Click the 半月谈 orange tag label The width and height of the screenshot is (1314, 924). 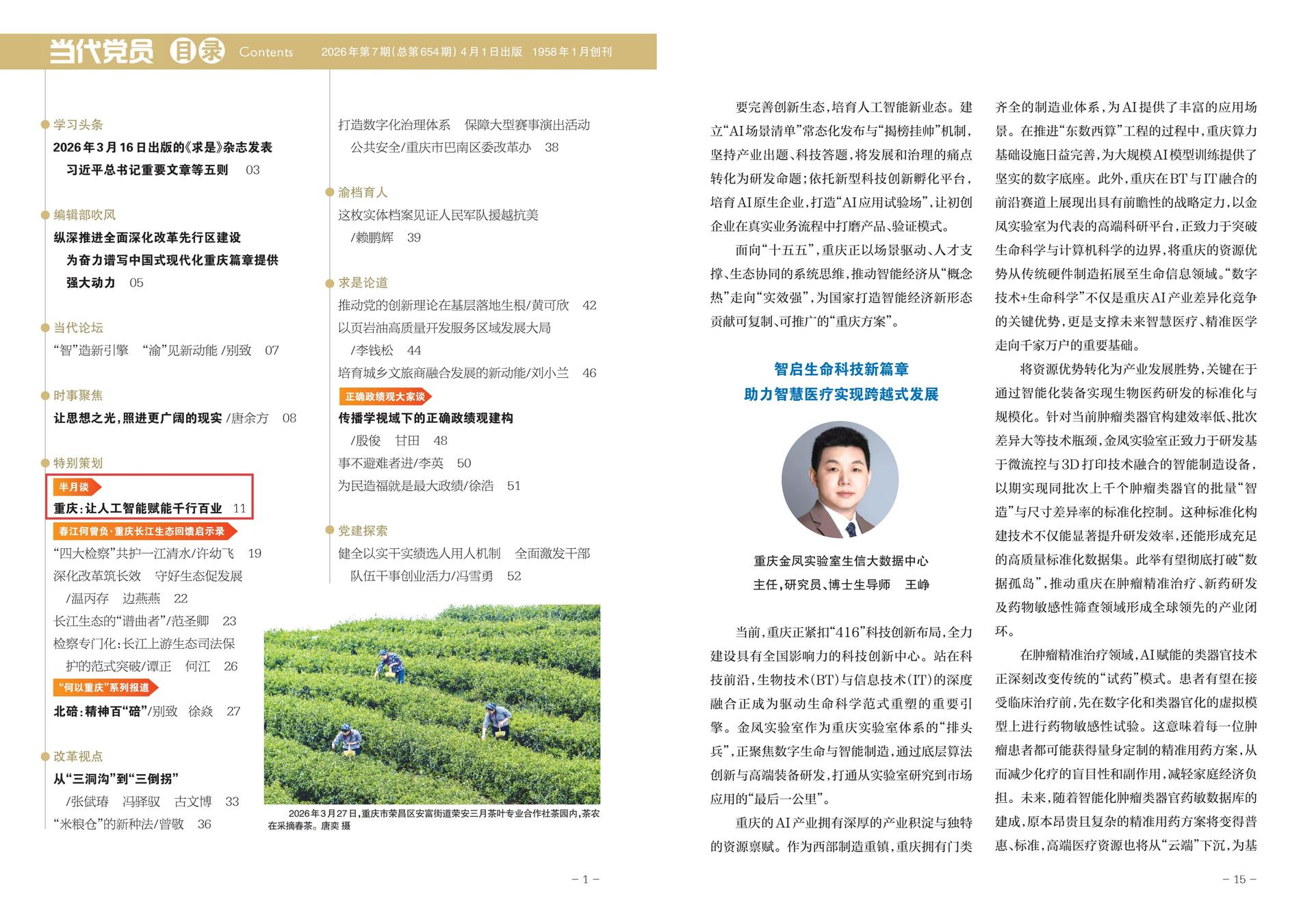point(76,487)
